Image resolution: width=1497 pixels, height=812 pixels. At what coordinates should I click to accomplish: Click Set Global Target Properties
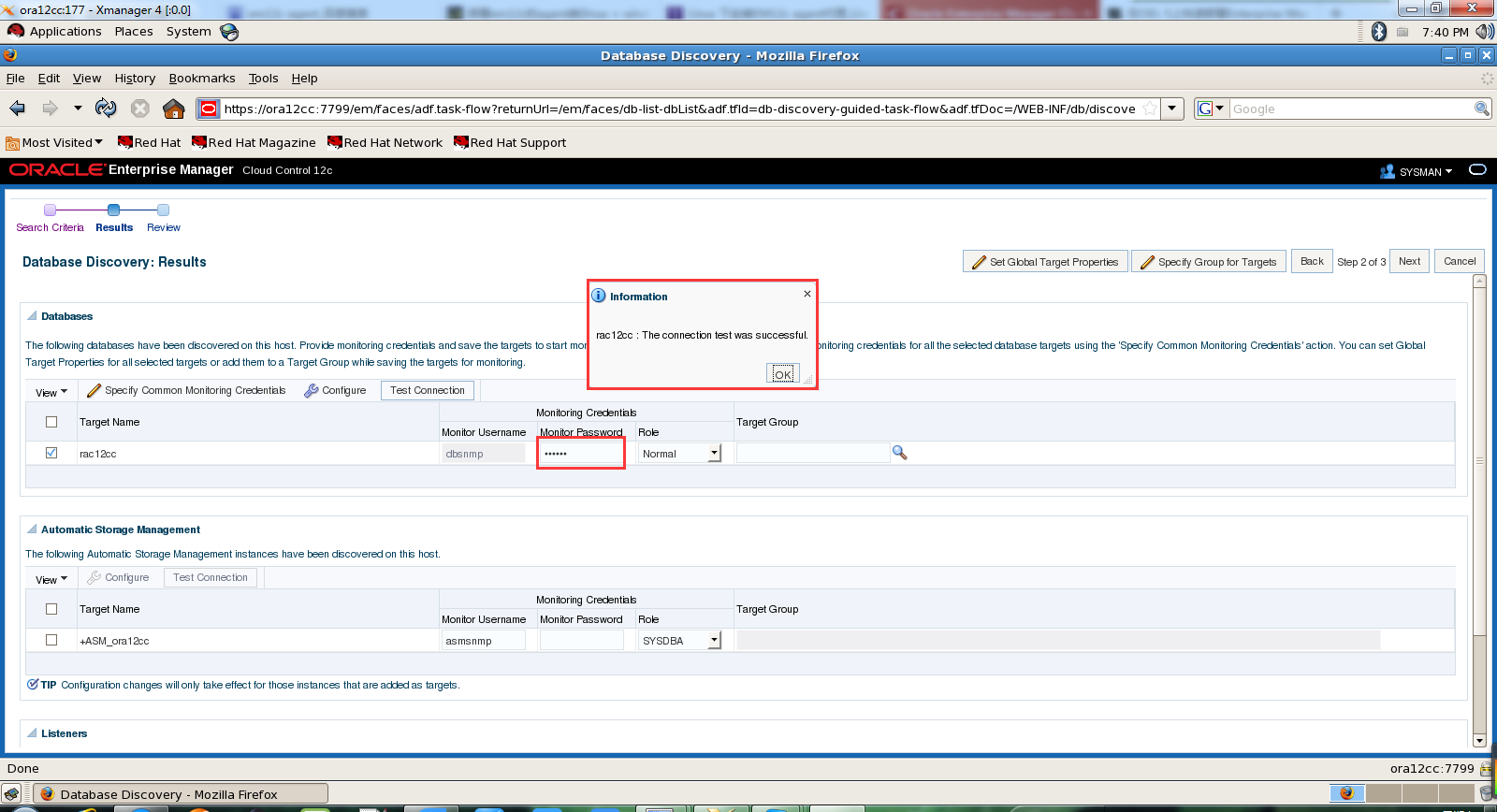click(x=1045, y=262)
